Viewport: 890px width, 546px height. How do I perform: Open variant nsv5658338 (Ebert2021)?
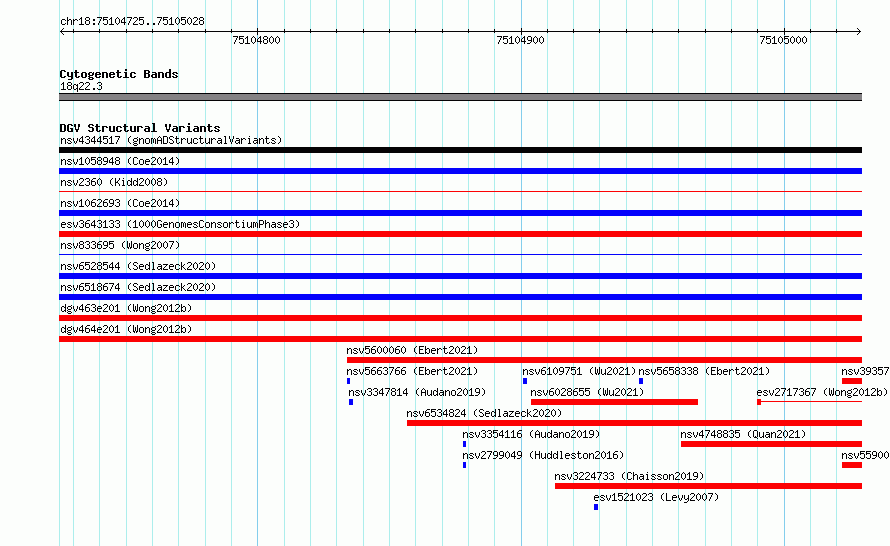point(704,371)
